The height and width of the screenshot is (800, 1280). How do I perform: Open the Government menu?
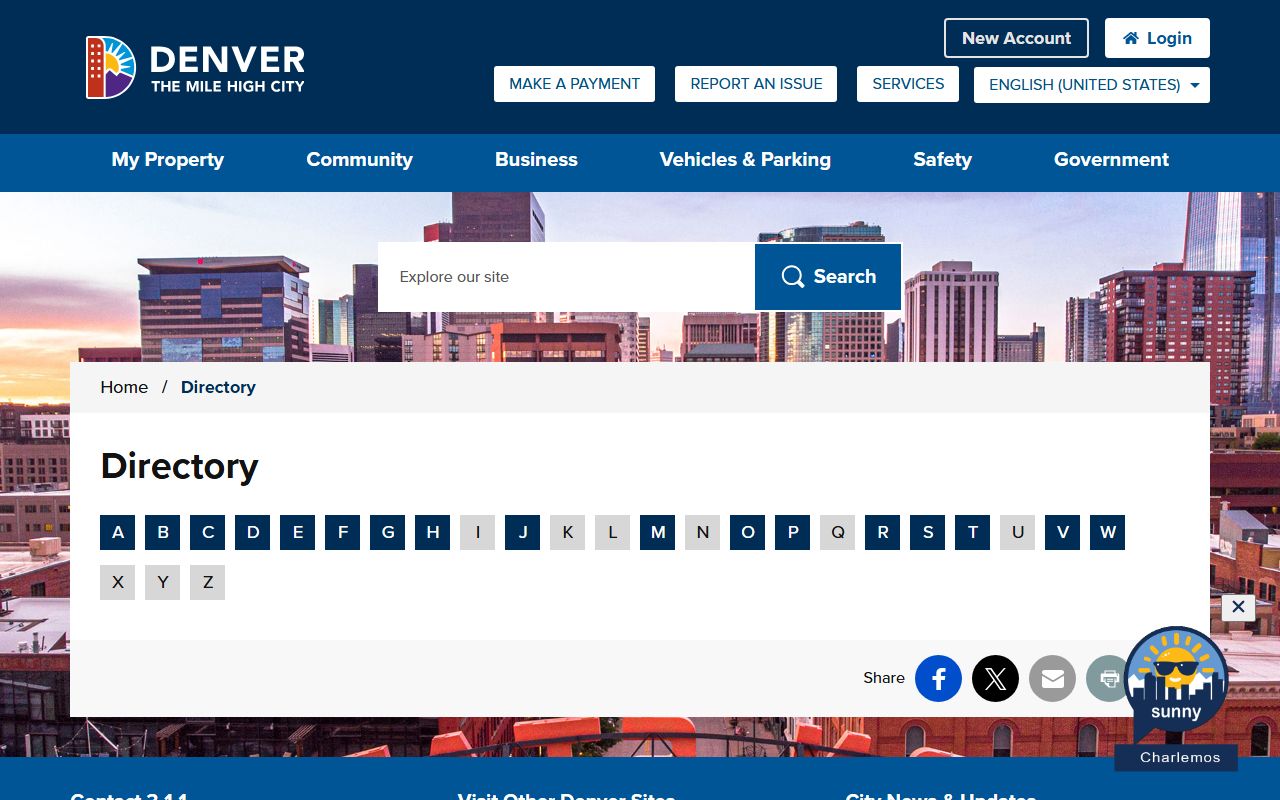[1111, 160]
